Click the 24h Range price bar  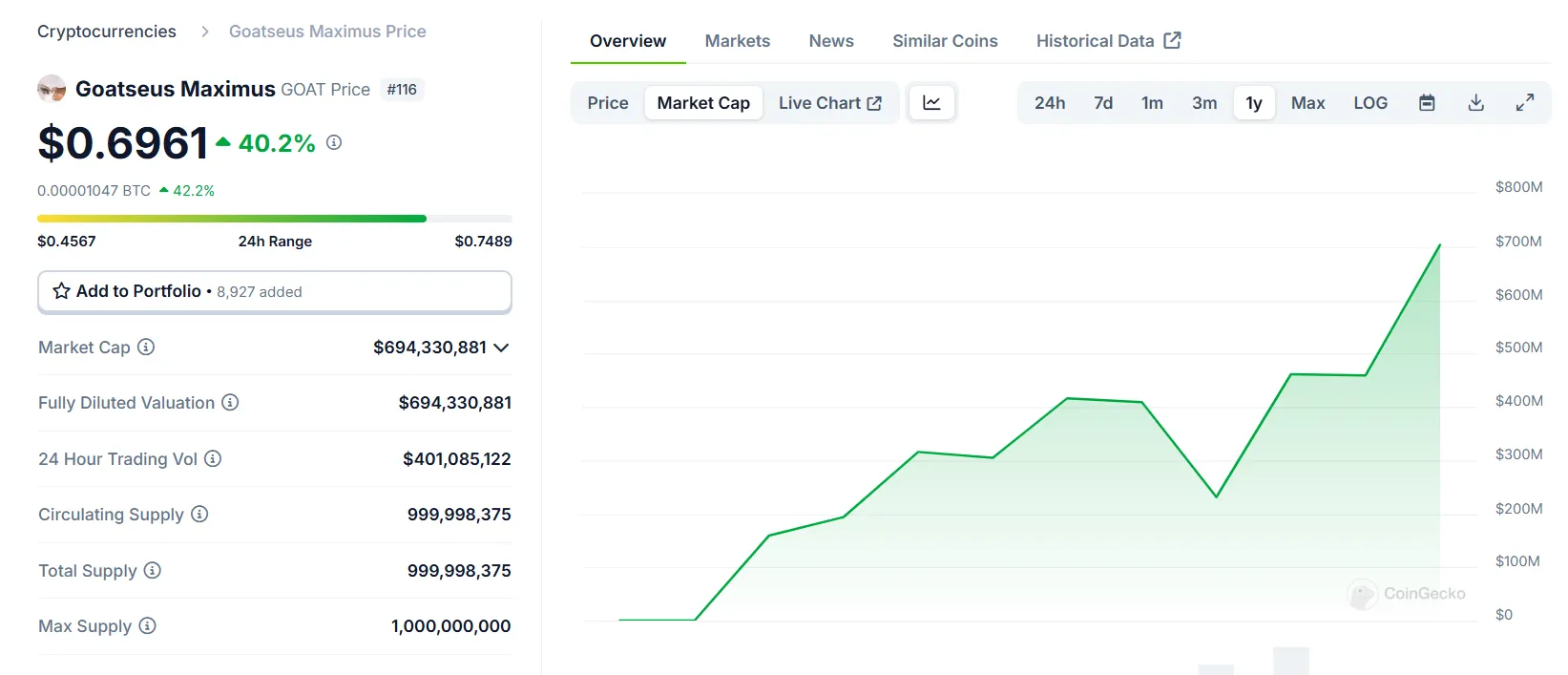tap(275, 219)
